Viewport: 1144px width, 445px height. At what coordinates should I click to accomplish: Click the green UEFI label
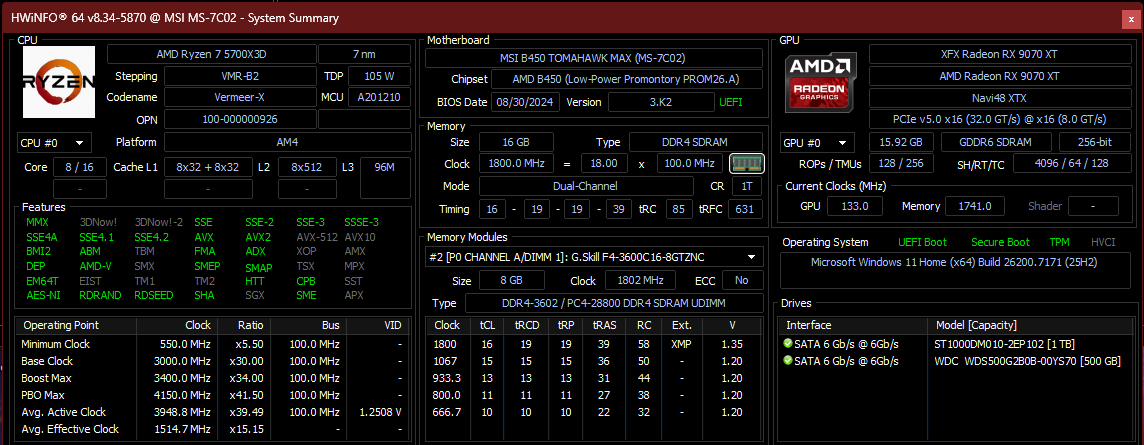[x=731, y=102]
